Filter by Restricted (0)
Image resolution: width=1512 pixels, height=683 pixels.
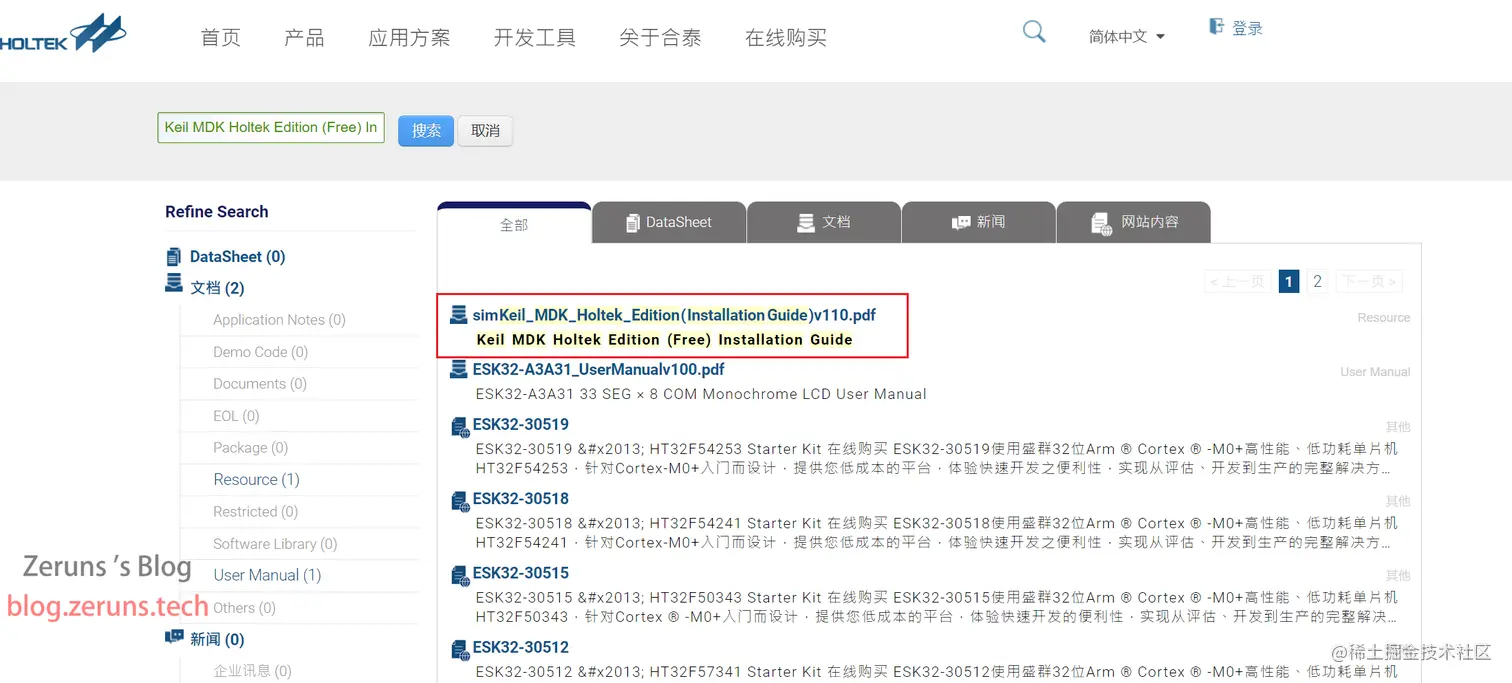tap(255, 512)
